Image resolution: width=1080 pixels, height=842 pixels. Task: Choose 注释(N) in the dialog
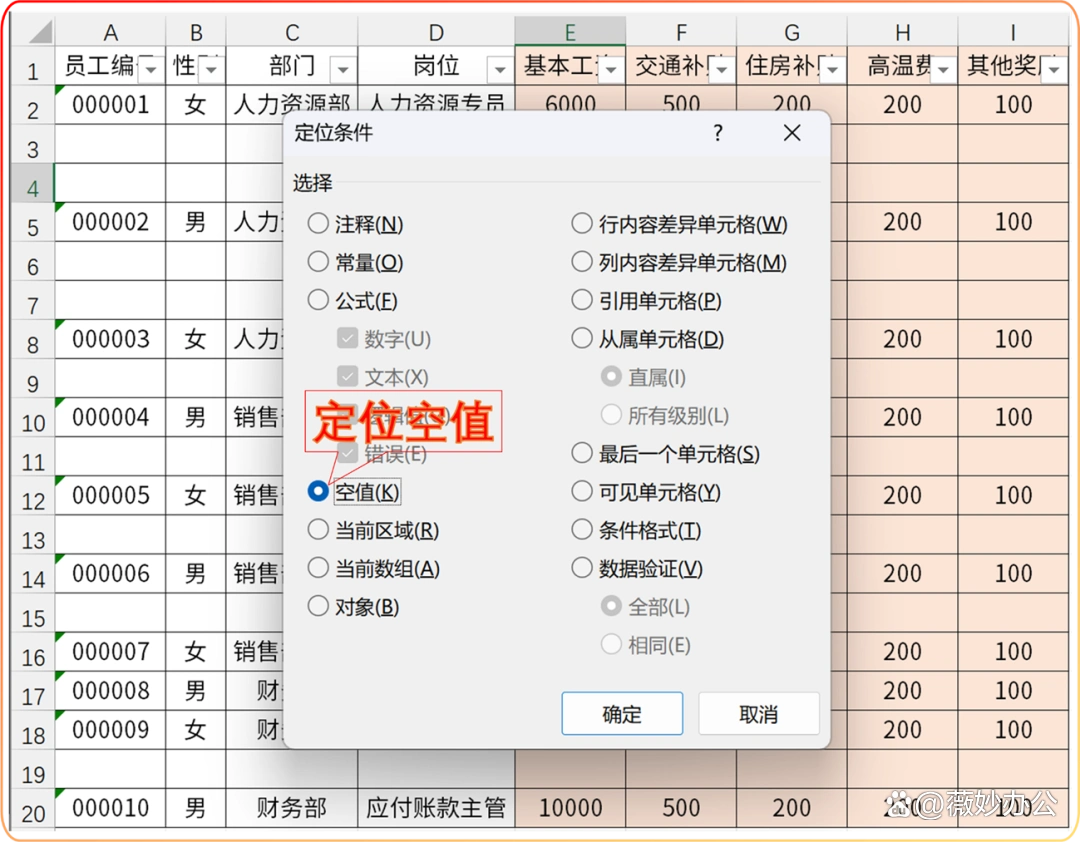318,224
